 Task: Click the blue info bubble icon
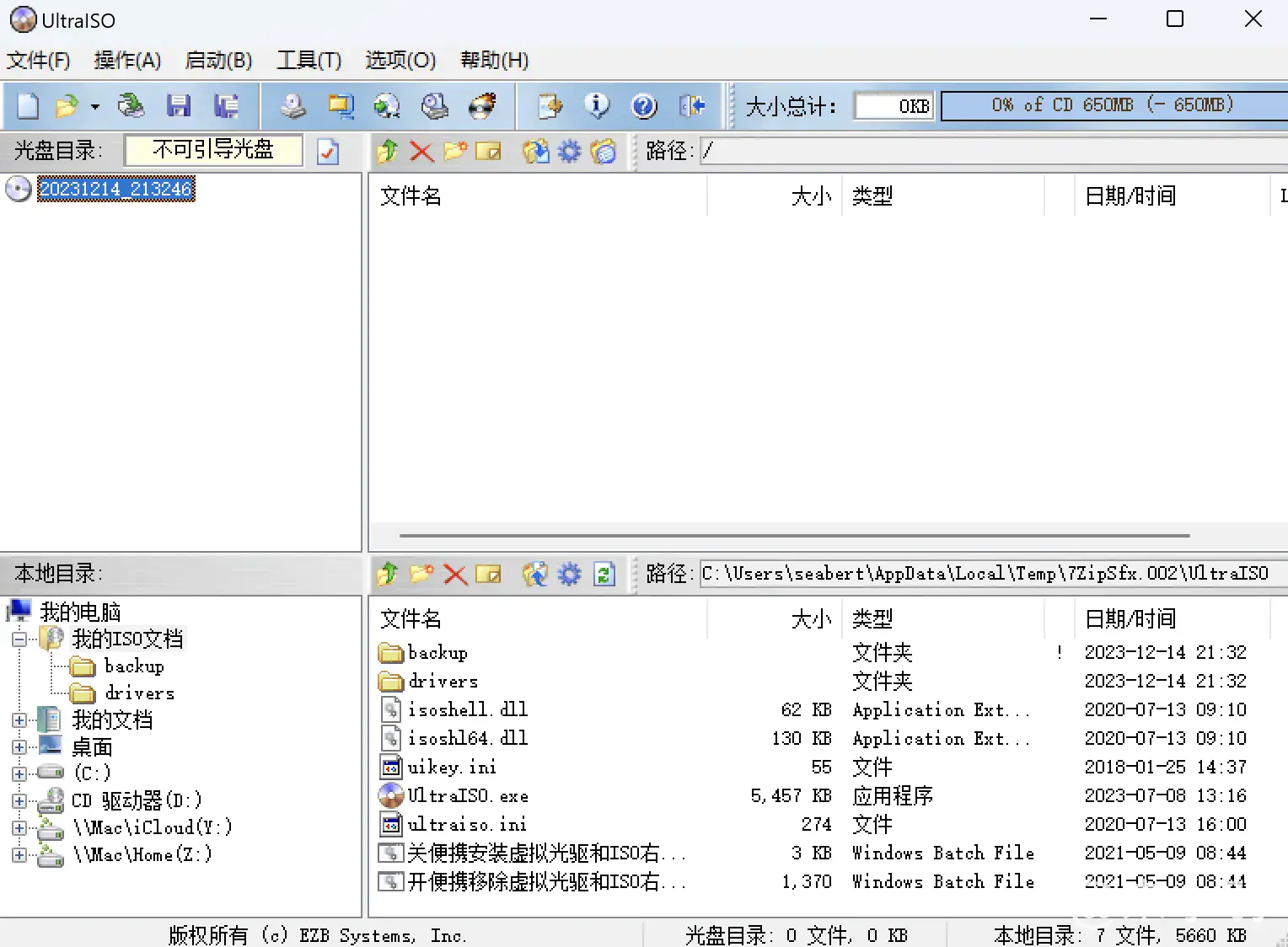[x=597, y=106]
